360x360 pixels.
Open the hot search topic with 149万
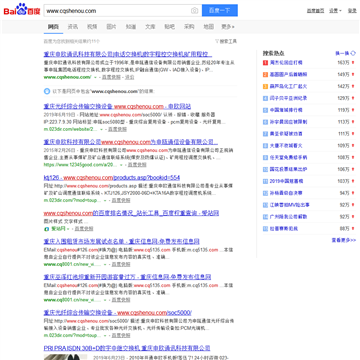tap(288, 74)
